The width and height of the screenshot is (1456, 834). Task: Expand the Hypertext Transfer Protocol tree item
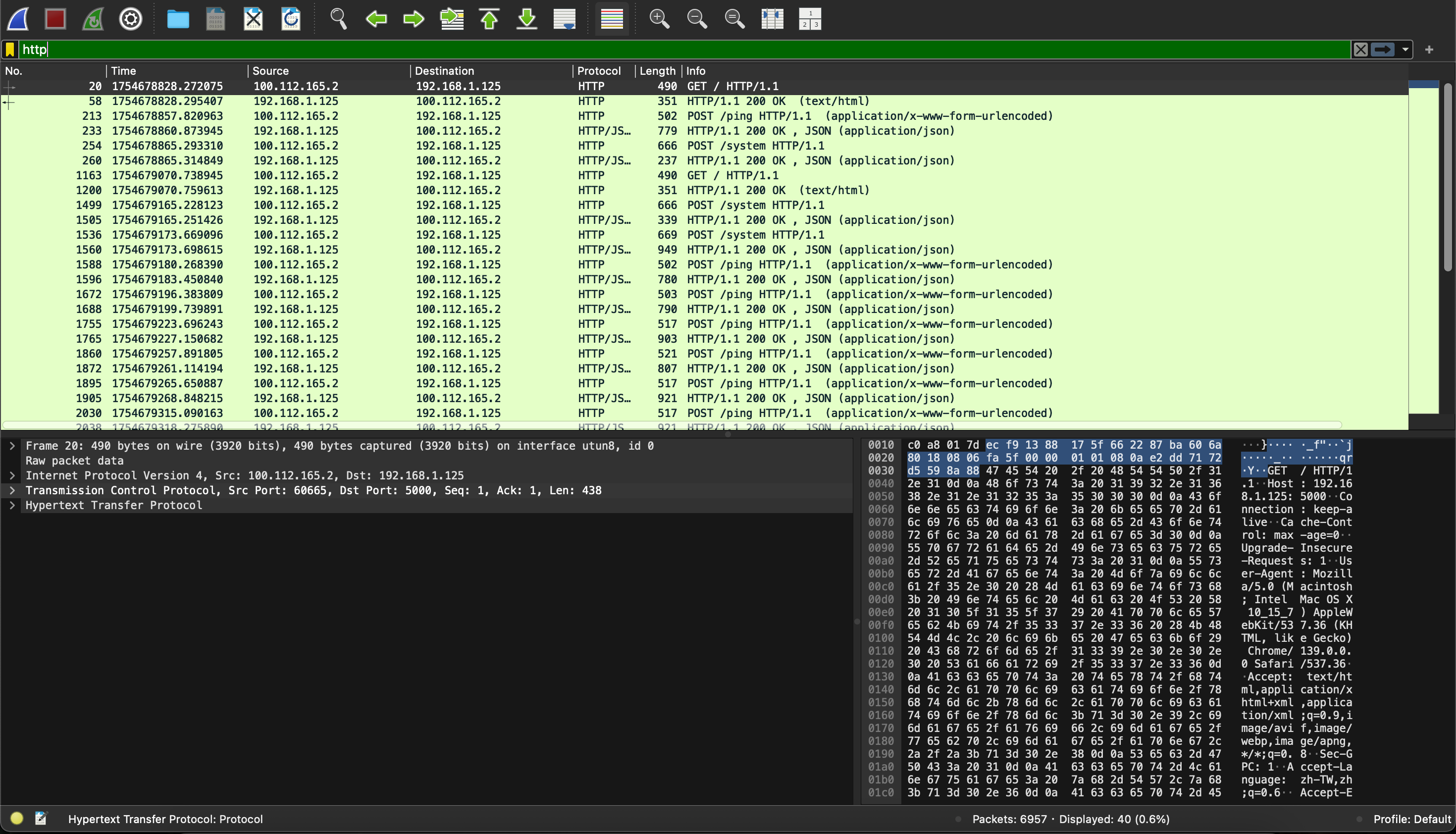[x=12, y=505]
